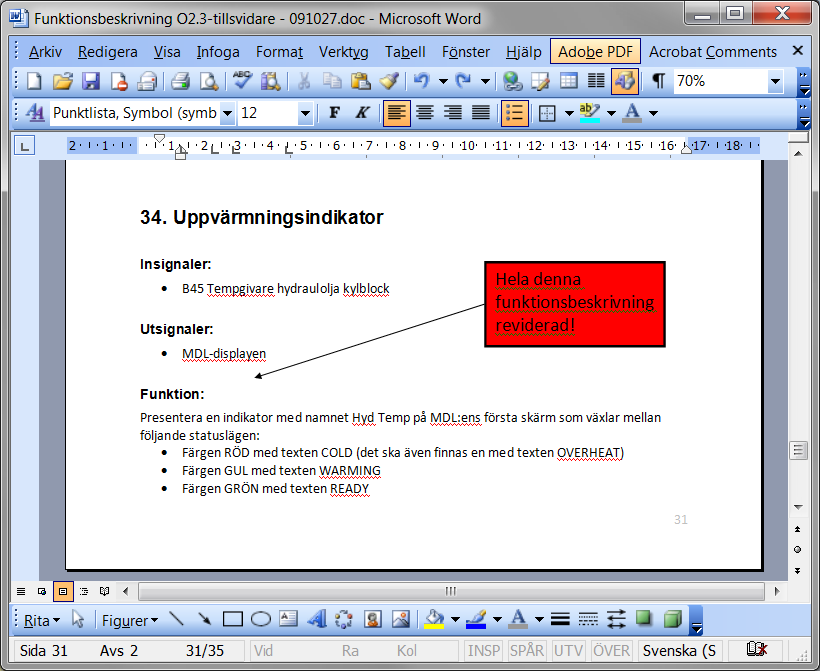Open the style name dropdown

point(227,113)
